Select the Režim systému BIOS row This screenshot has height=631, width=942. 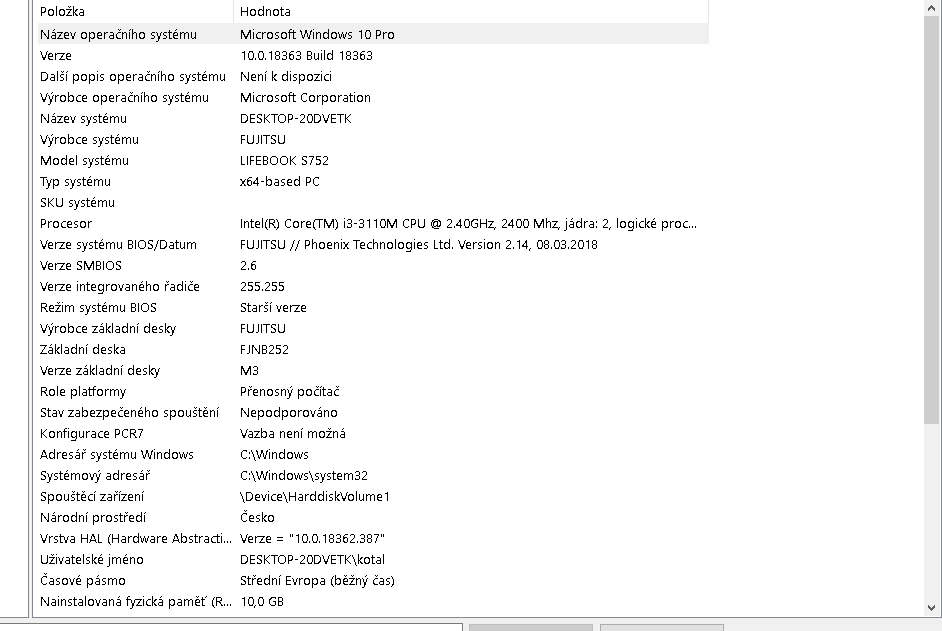click(x=98, y=308)
